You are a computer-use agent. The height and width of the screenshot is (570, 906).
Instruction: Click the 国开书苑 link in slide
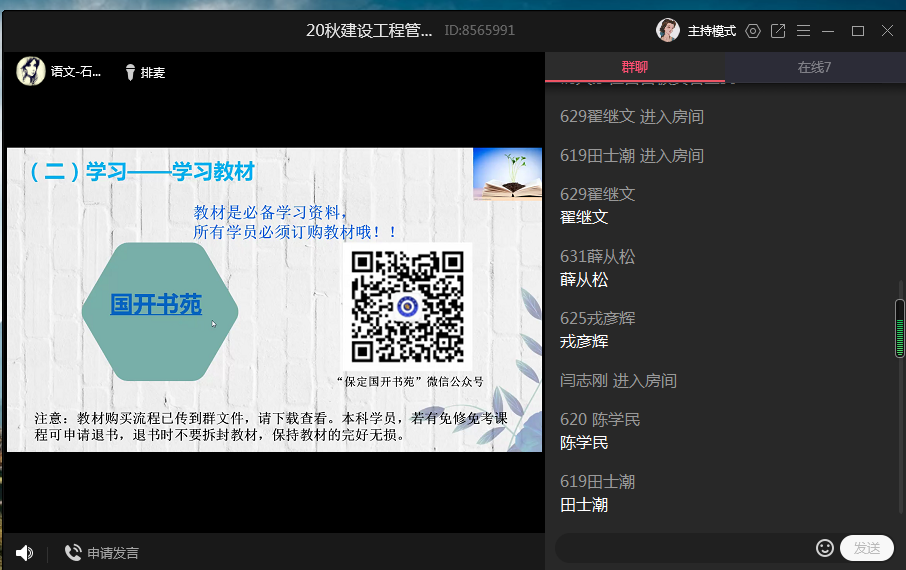(156, 304)
